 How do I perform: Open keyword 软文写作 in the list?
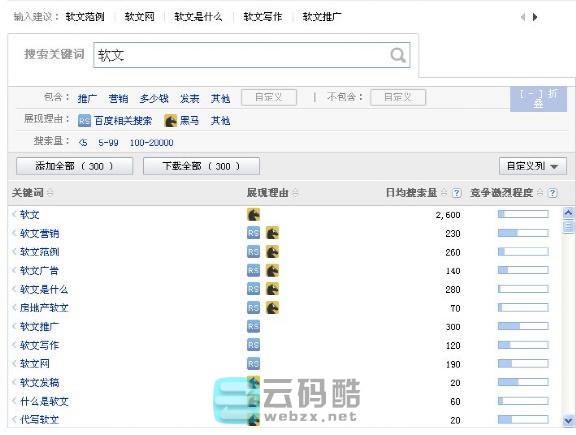[39, 345]
